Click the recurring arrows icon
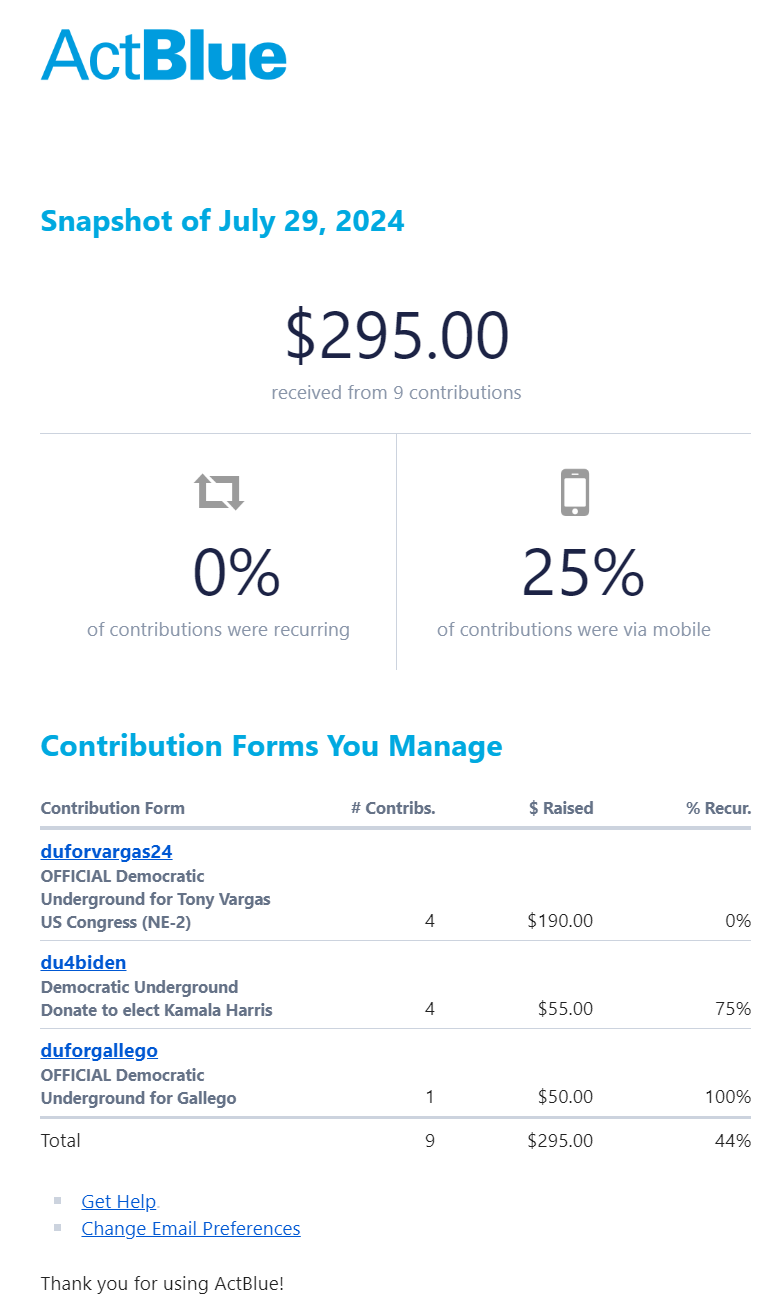 click(x=219, y=492)
